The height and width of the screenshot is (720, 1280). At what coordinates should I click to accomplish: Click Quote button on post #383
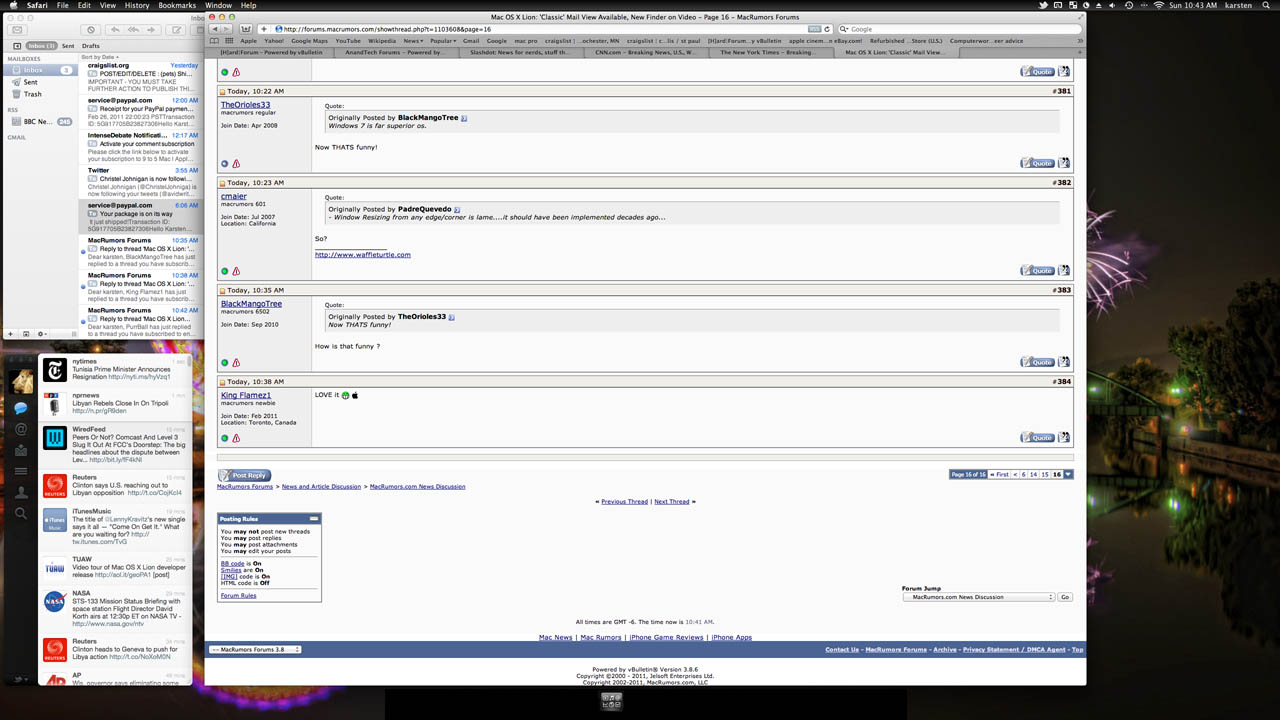click(x=1037, y=362)
